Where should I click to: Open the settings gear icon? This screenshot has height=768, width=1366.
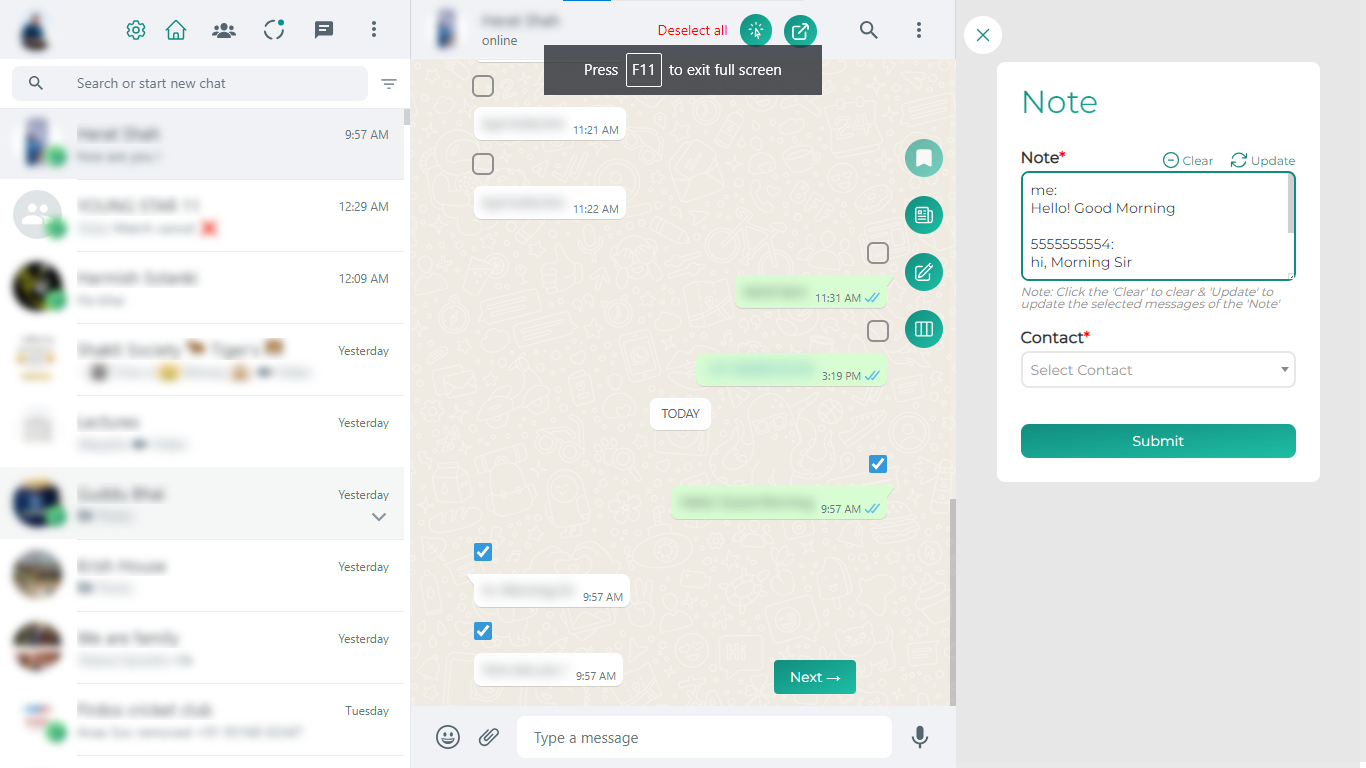(x=135, y=30)
